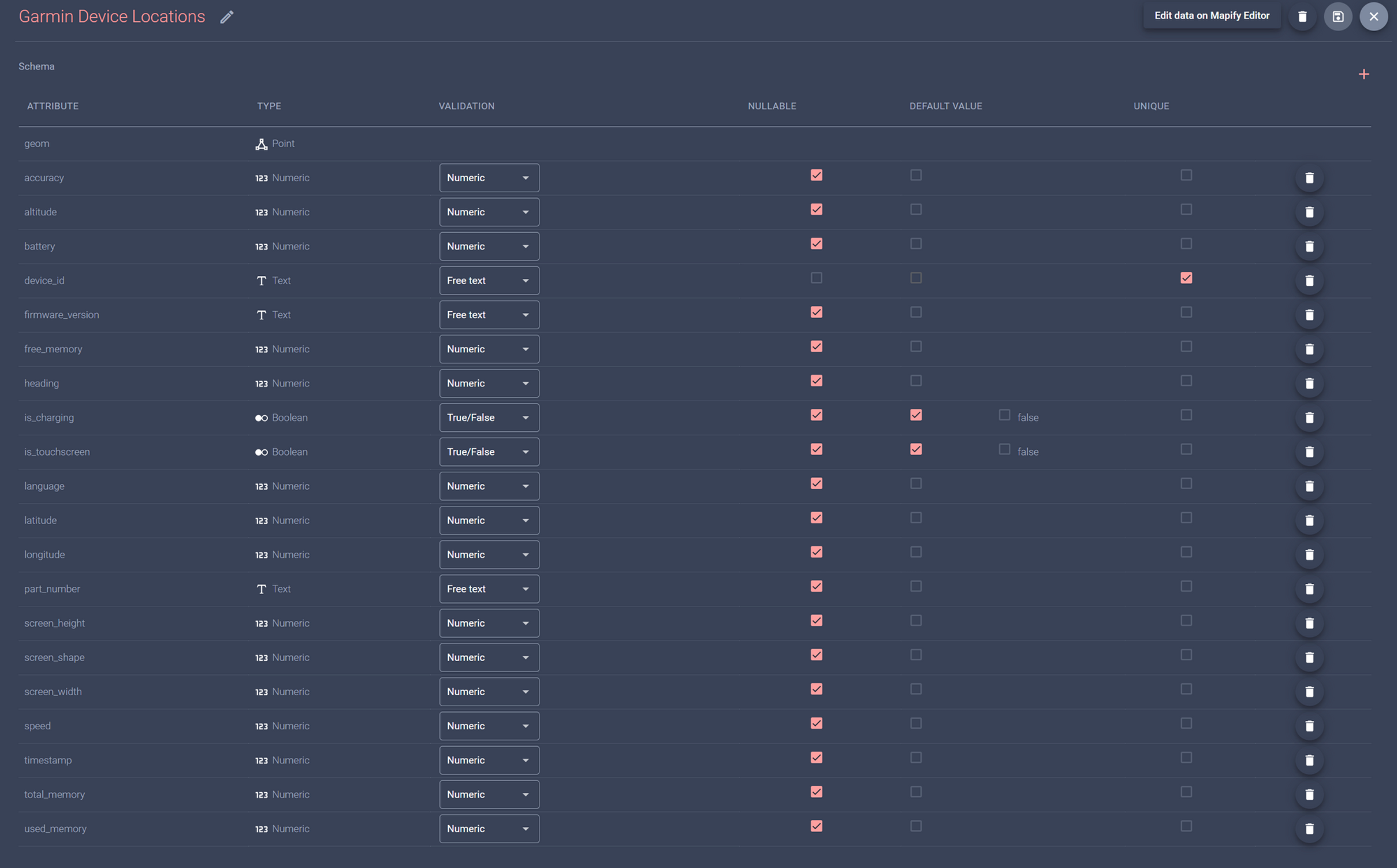Viewport: 1397px width, 868px height.
Task: Uncheck nullable for latitude
Action: tap(816, 518)
